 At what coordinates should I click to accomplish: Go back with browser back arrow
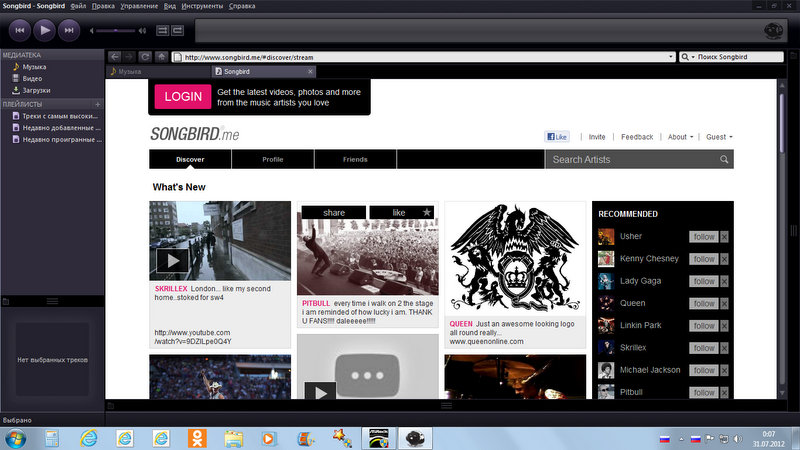[114, 57]
